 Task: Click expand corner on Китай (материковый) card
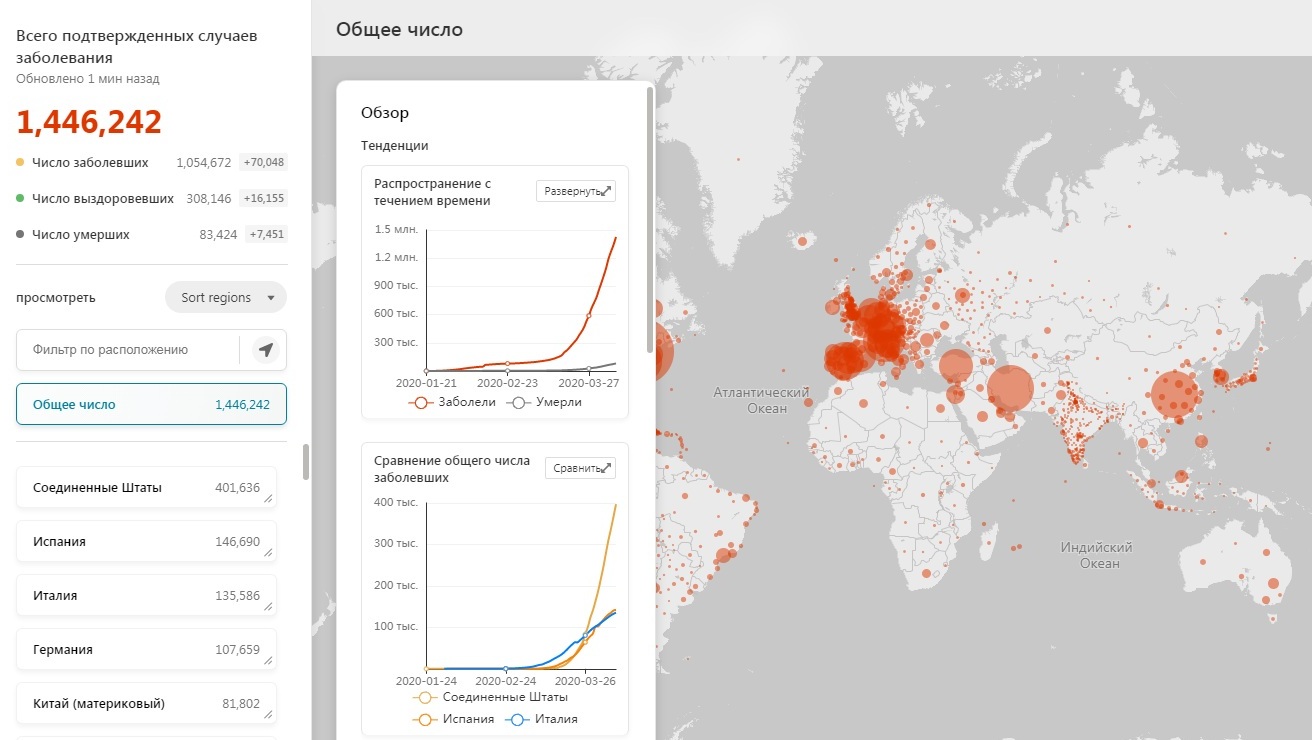(267, 716)
